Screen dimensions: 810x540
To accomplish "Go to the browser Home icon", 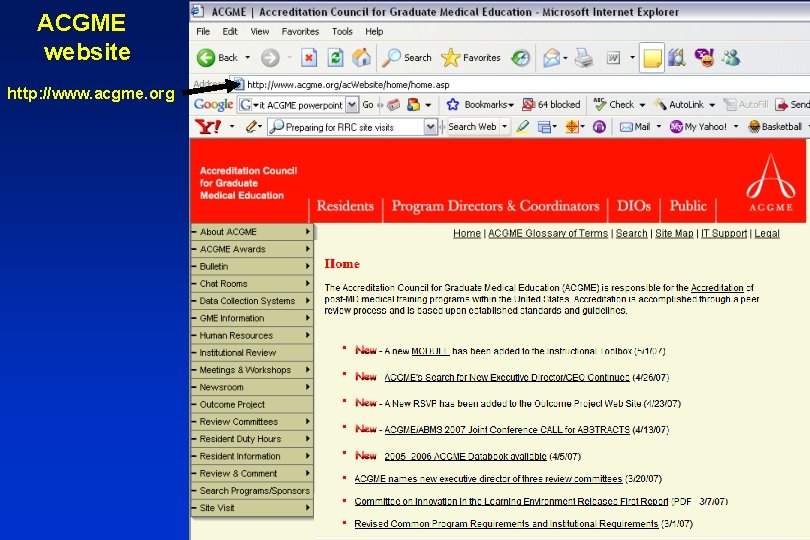I will click(x=362, y=57).
